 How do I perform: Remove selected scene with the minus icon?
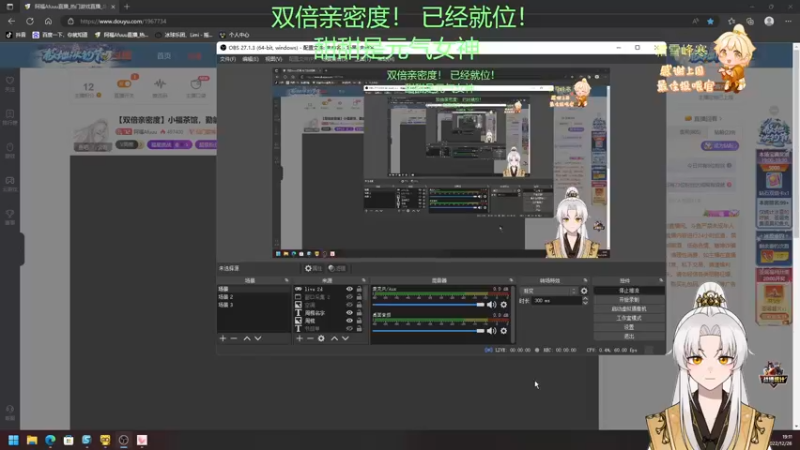pyautogui.click(x=234, y=338)
